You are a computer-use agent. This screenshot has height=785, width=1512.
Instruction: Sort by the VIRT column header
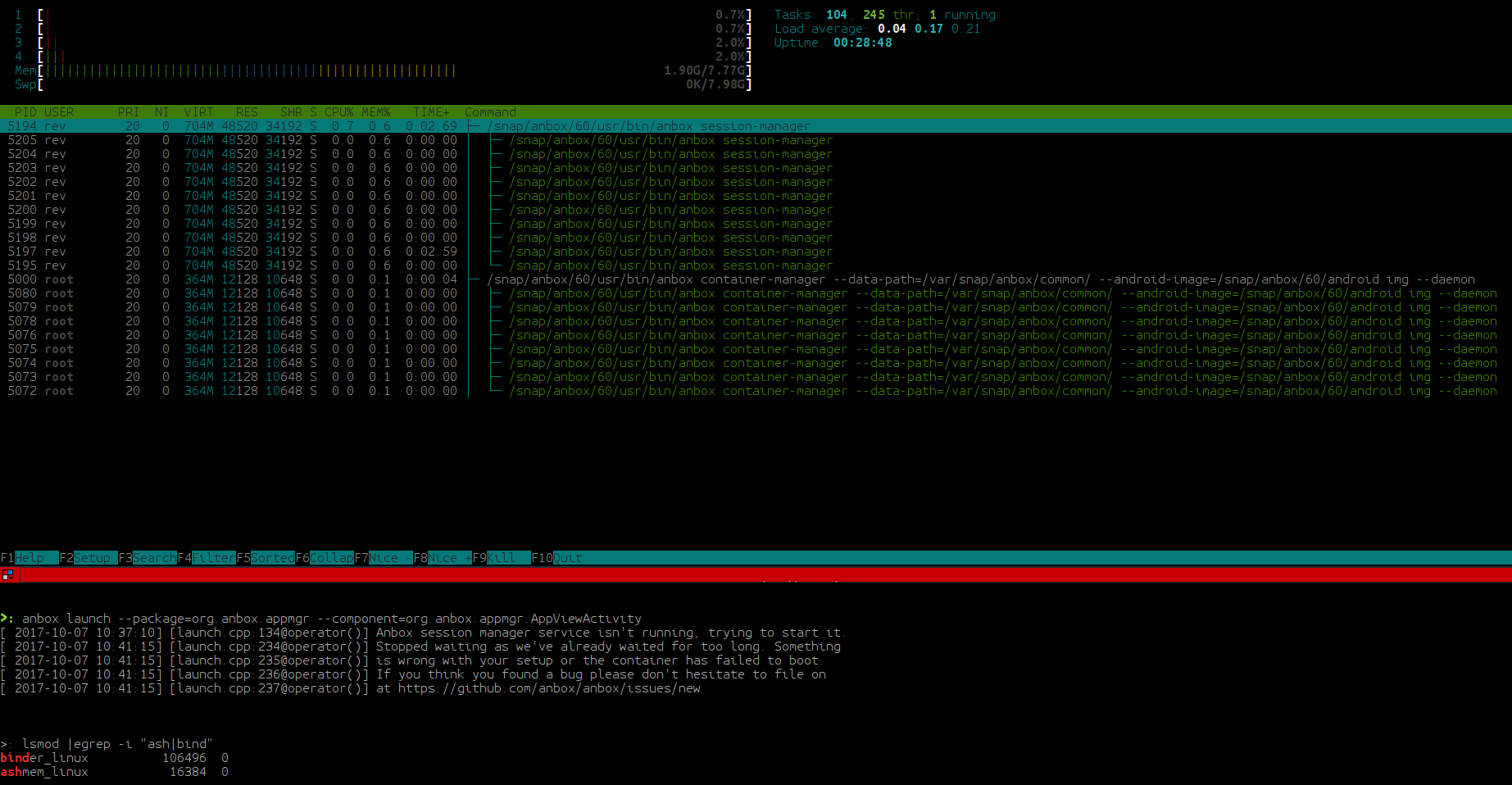tap(199, 112)
